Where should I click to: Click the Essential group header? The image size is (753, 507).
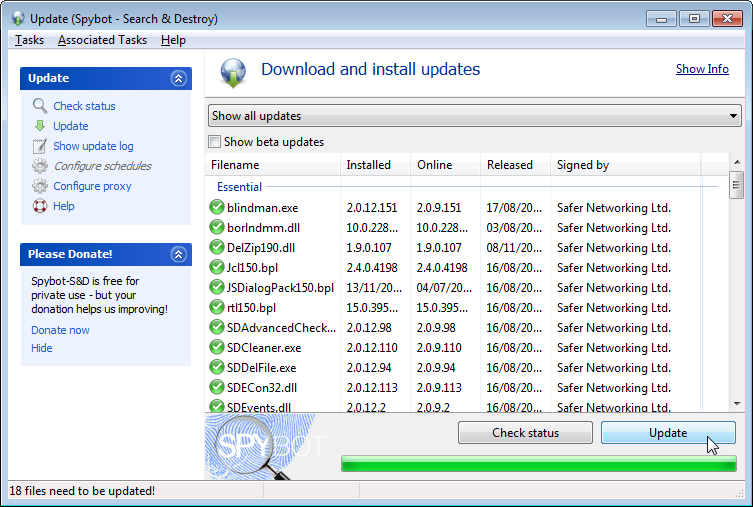coord(239,187)
